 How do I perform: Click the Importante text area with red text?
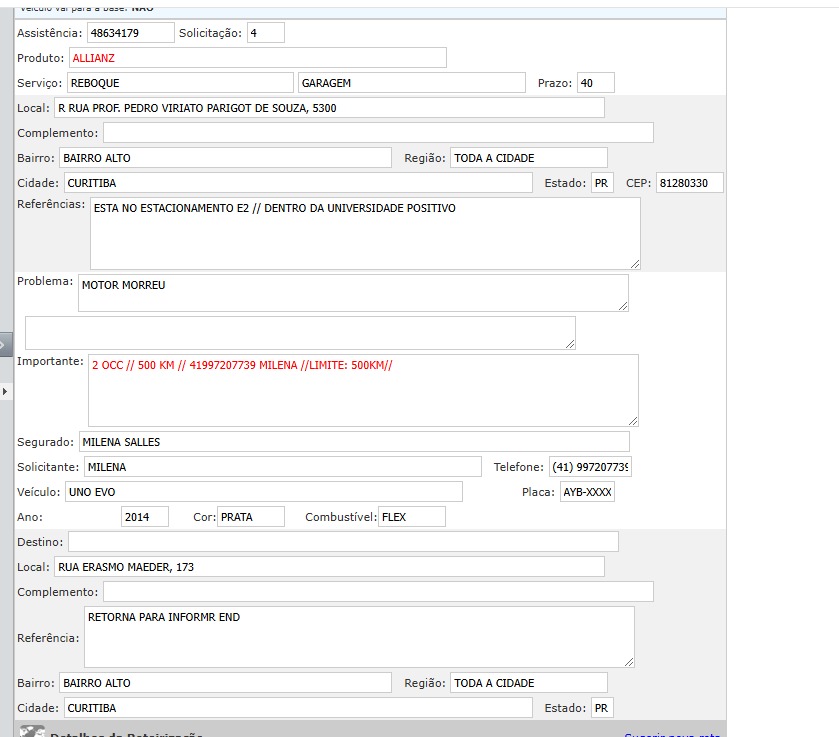[x=363, y=391]
